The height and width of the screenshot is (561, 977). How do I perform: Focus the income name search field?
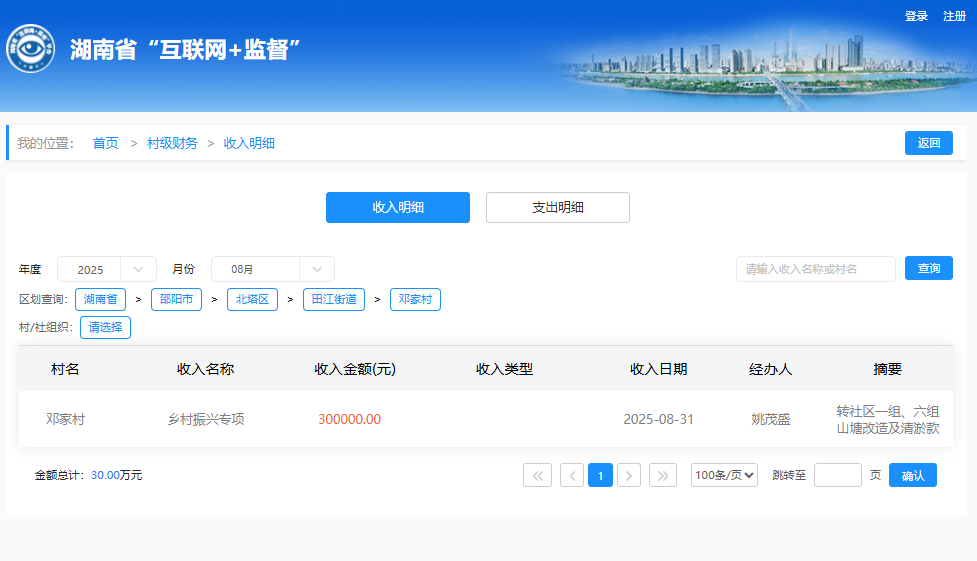[815, 269]
